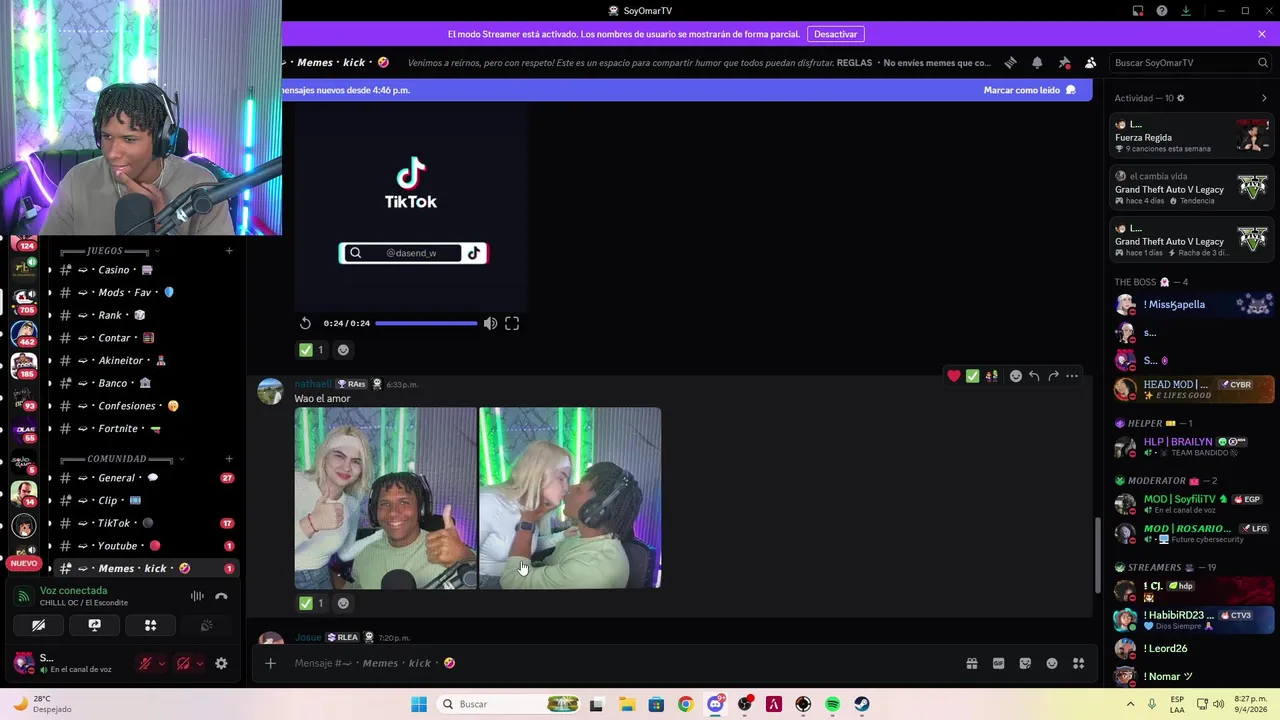The width and height of the screenshot is (1280, 720).
Task: Open the thumbs-up photo thumbnail
Action: click(385, 498)
